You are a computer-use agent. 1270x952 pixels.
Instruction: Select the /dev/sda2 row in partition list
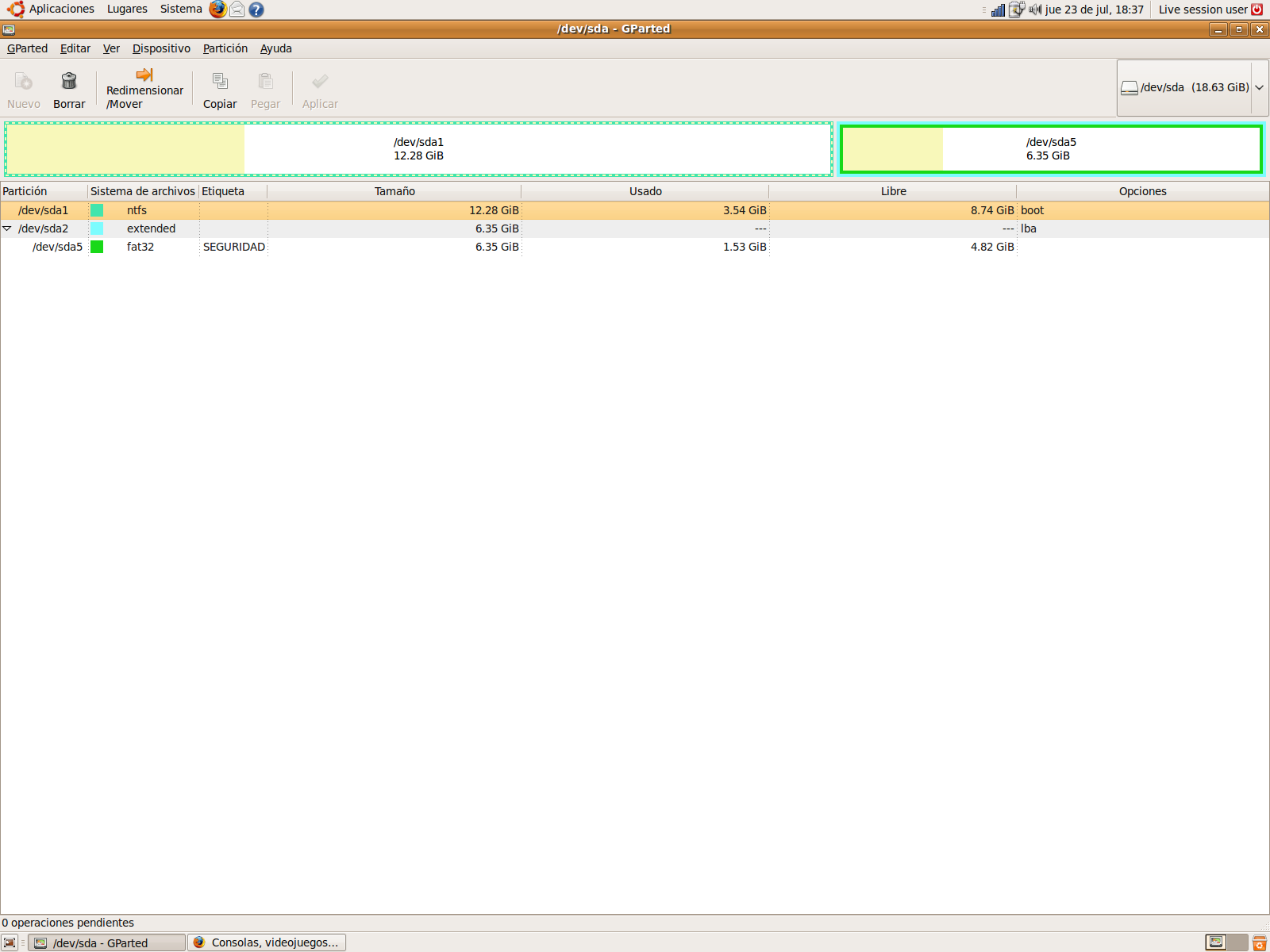[x=635, y=228]
